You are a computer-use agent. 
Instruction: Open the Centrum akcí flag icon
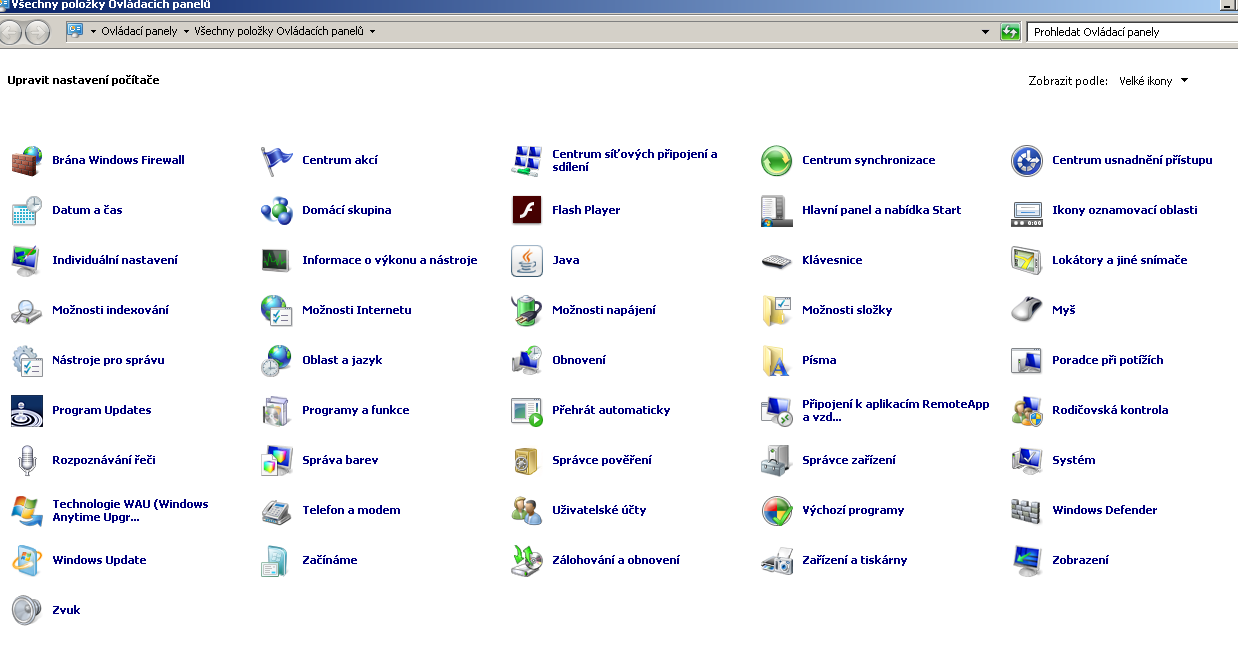277,160
